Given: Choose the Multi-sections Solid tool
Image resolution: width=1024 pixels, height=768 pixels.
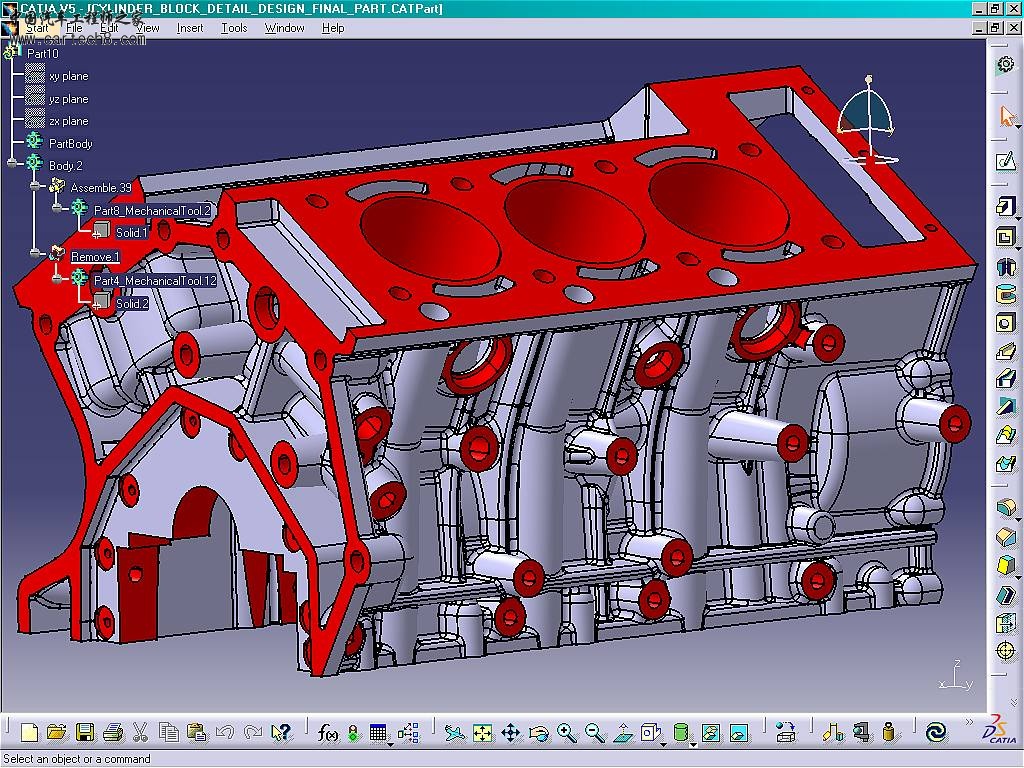Looking at the screenshot, I should click(1006, 435).
